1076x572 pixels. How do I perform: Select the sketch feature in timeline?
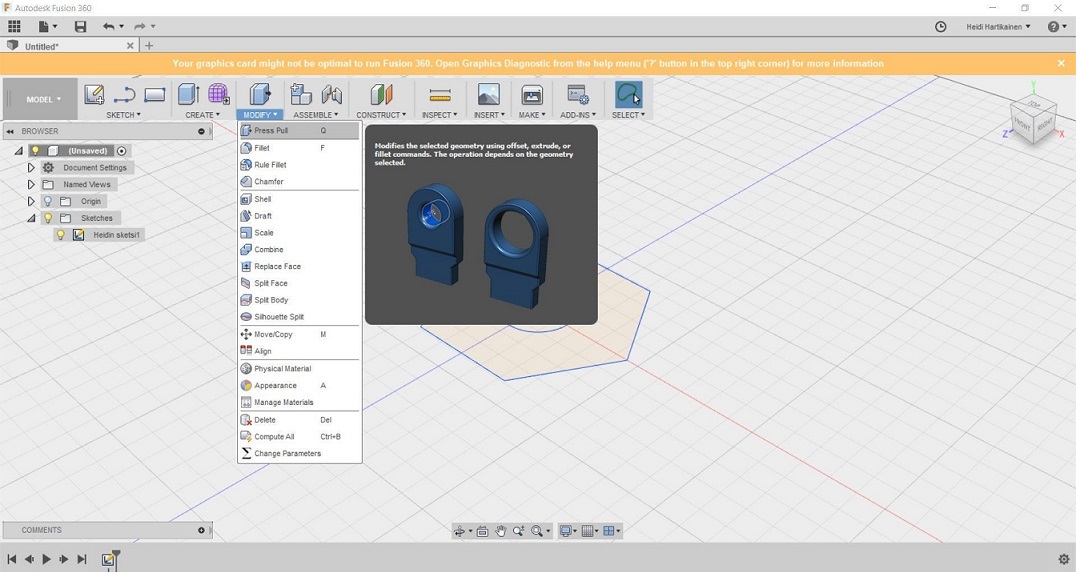click(108, 560)
